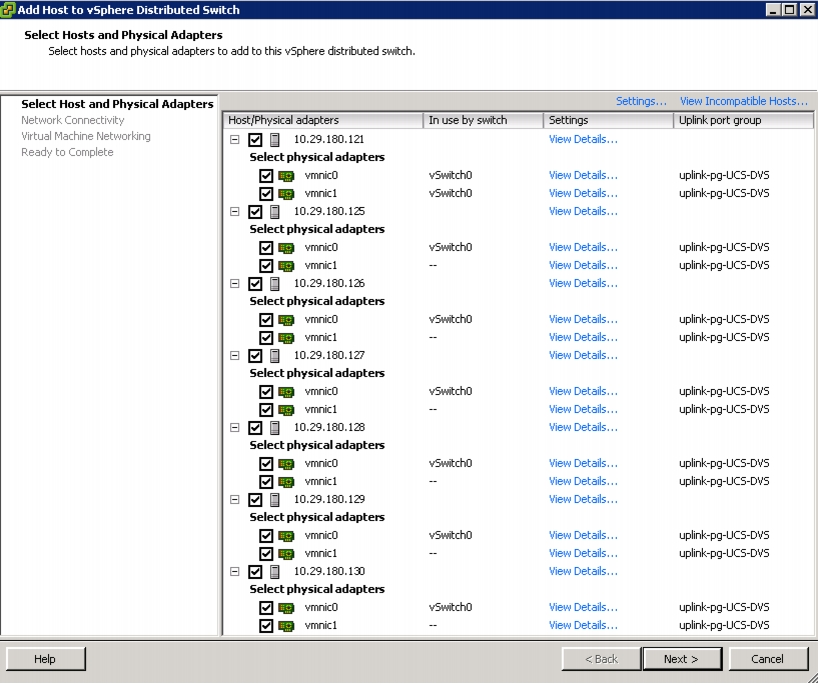818x694 pixels.
Task: Select the Network Connectivity wizard step
Action: (x=73, y=120)
